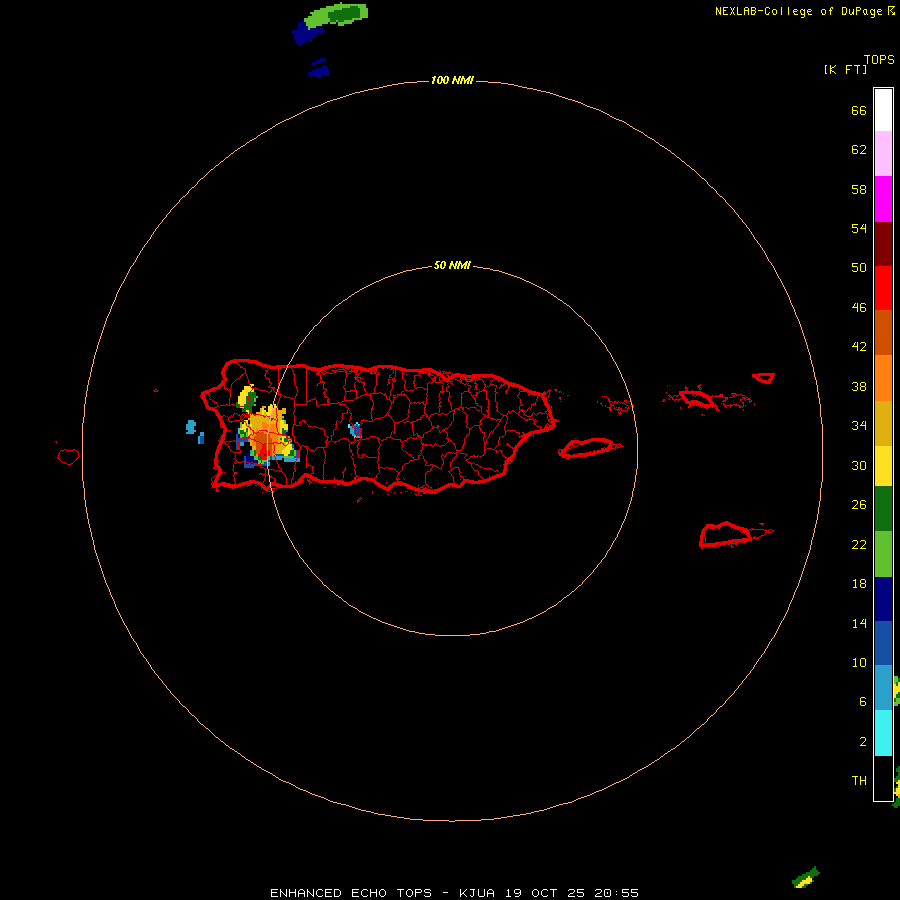This screenshot has width=900, height=900.
Task: Pick the cyan 10 kft legend swatch
Action: click(883, 733)
